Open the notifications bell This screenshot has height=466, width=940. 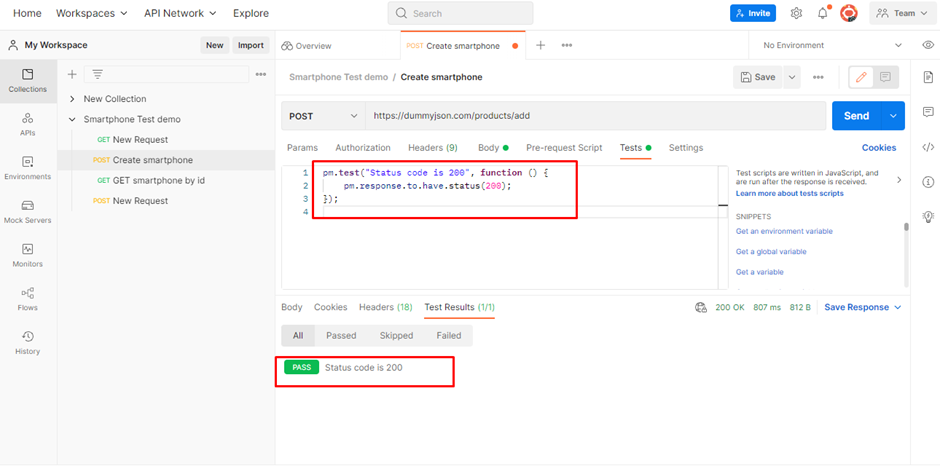(x=822, y=13)
